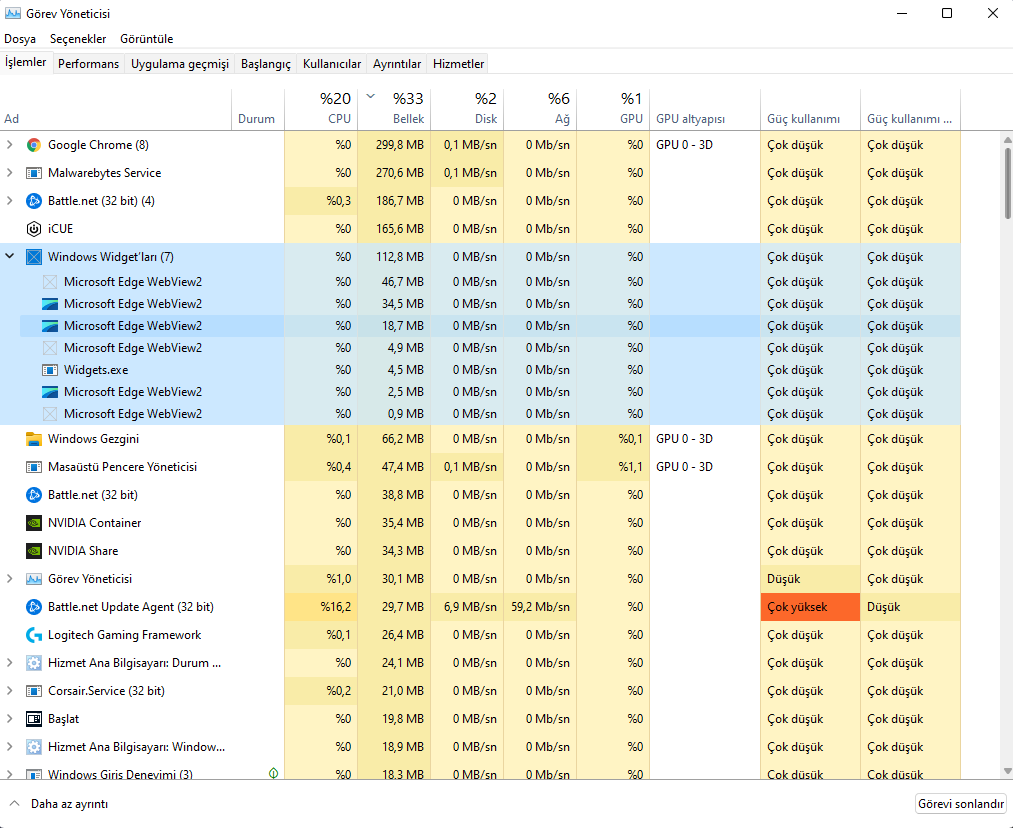Switch to the Hizmetler tab
1013x828 pixels.
(x=459, y=63)
